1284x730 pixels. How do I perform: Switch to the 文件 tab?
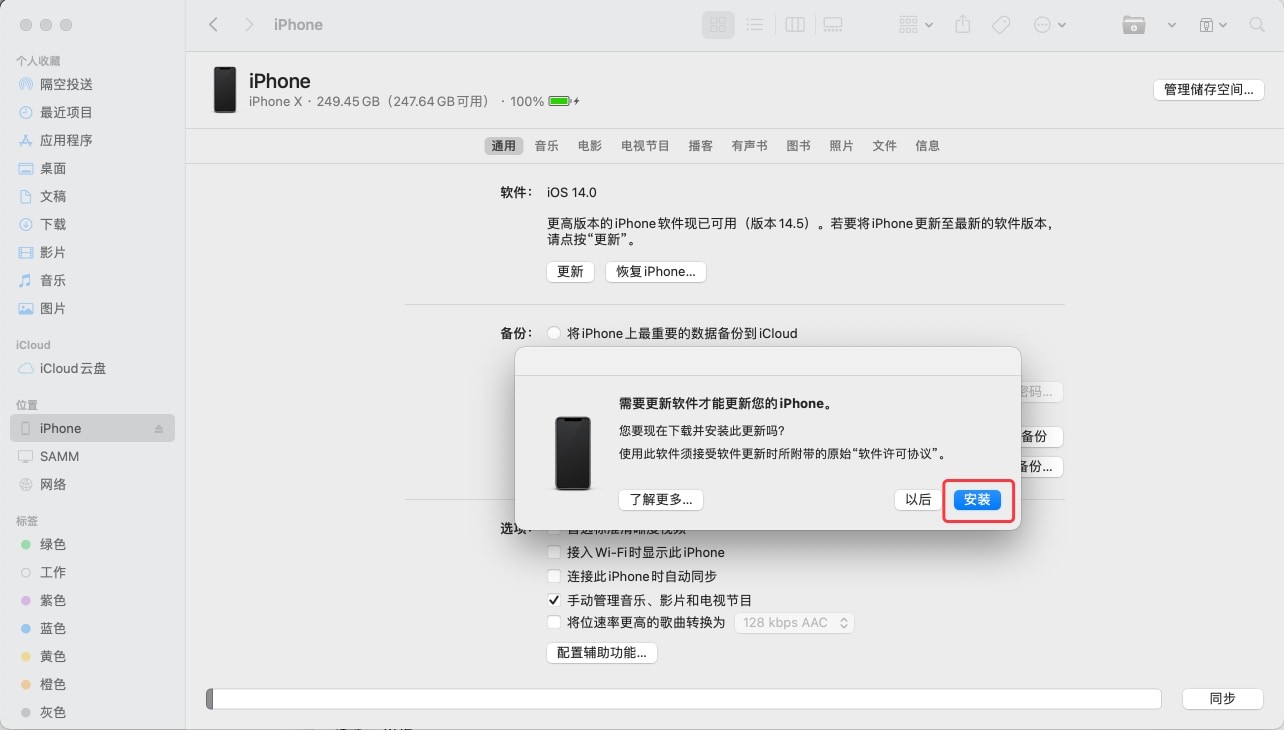(x=884, y=146)
